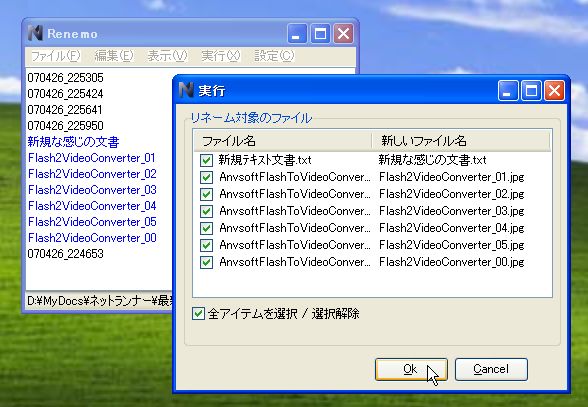Uncheck the file renamed to Flash2VideoConverter_00.jpg
The height and width of the screenshot is (407, 588).
click(206, 262)
